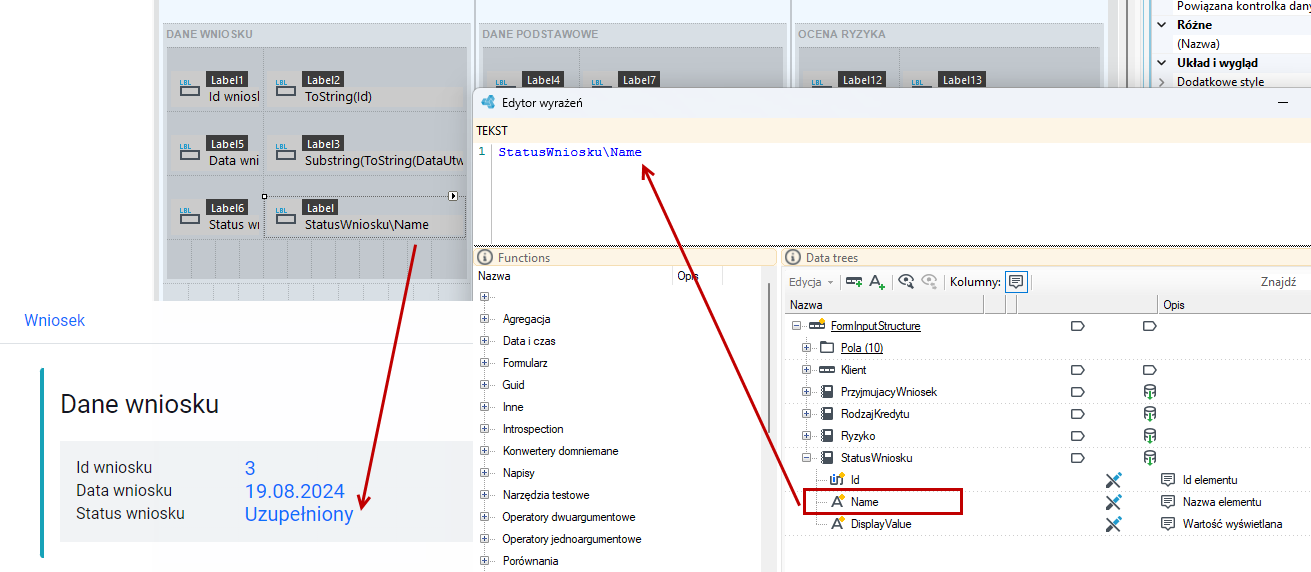Click the tag icon in RodzajKredytu row

click(x=1078, y=414)
